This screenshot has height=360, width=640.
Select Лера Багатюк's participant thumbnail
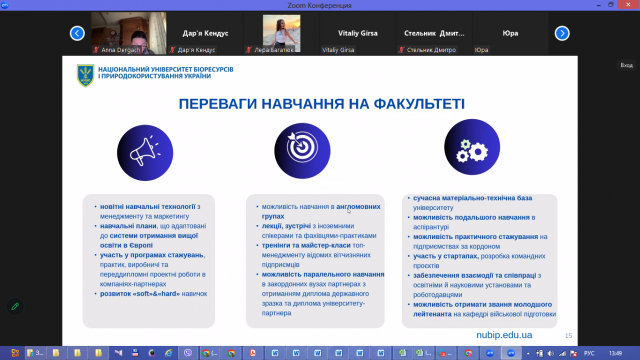pyautogui.click(x=281, y=33)
